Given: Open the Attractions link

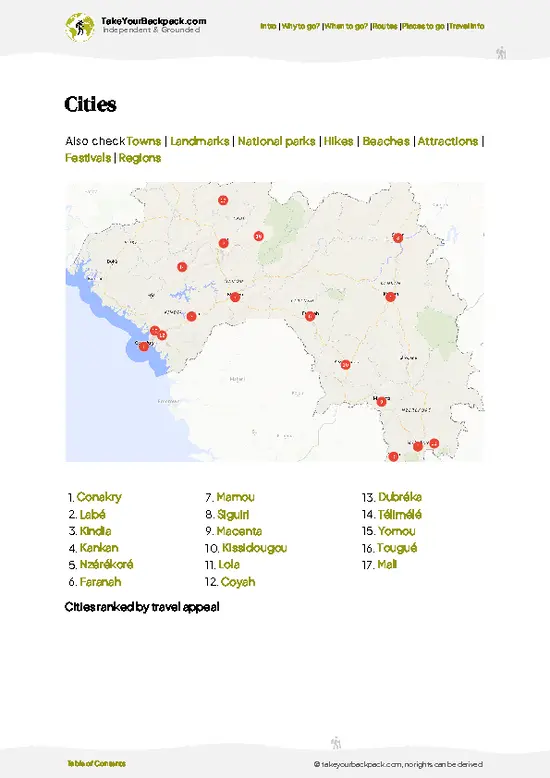Looking at the screenshot, I should (x=448, y=141).
